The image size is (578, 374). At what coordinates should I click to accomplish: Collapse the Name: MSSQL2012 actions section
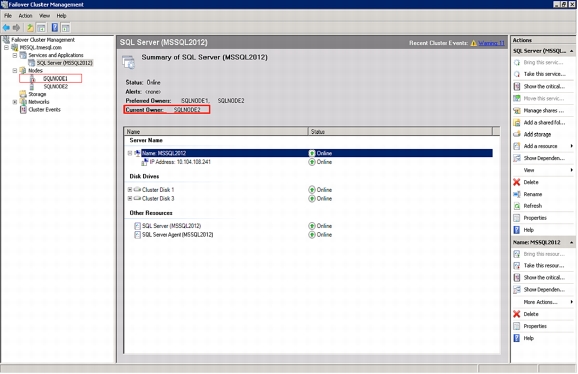click(571, 242)
